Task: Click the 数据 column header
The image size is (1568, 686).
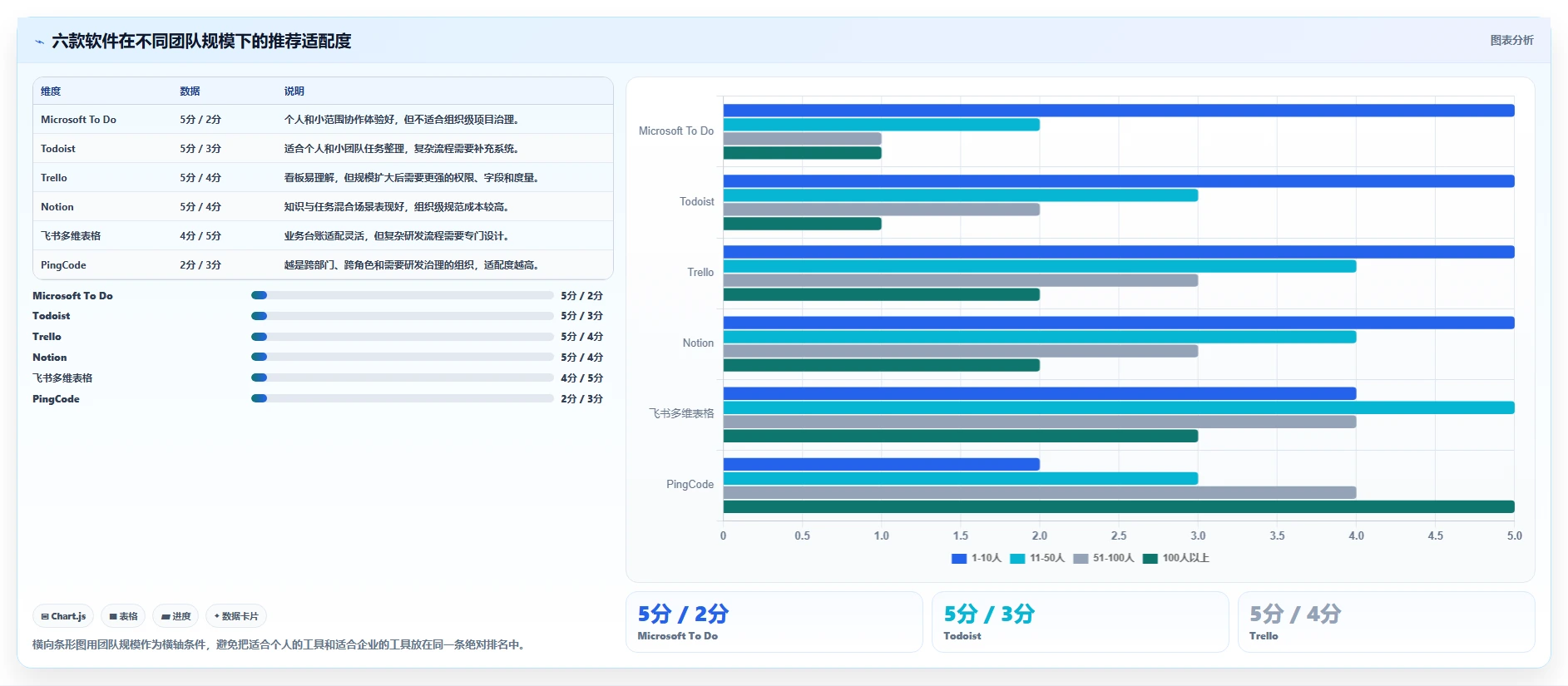Action: [190, 91]
